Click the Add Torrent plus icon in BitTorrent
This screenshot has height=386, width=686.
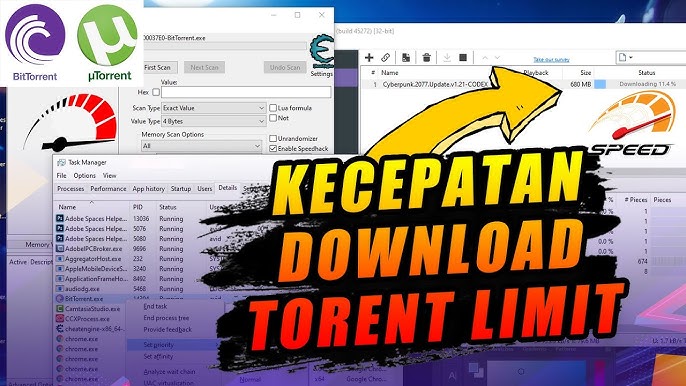click(369, 57)
